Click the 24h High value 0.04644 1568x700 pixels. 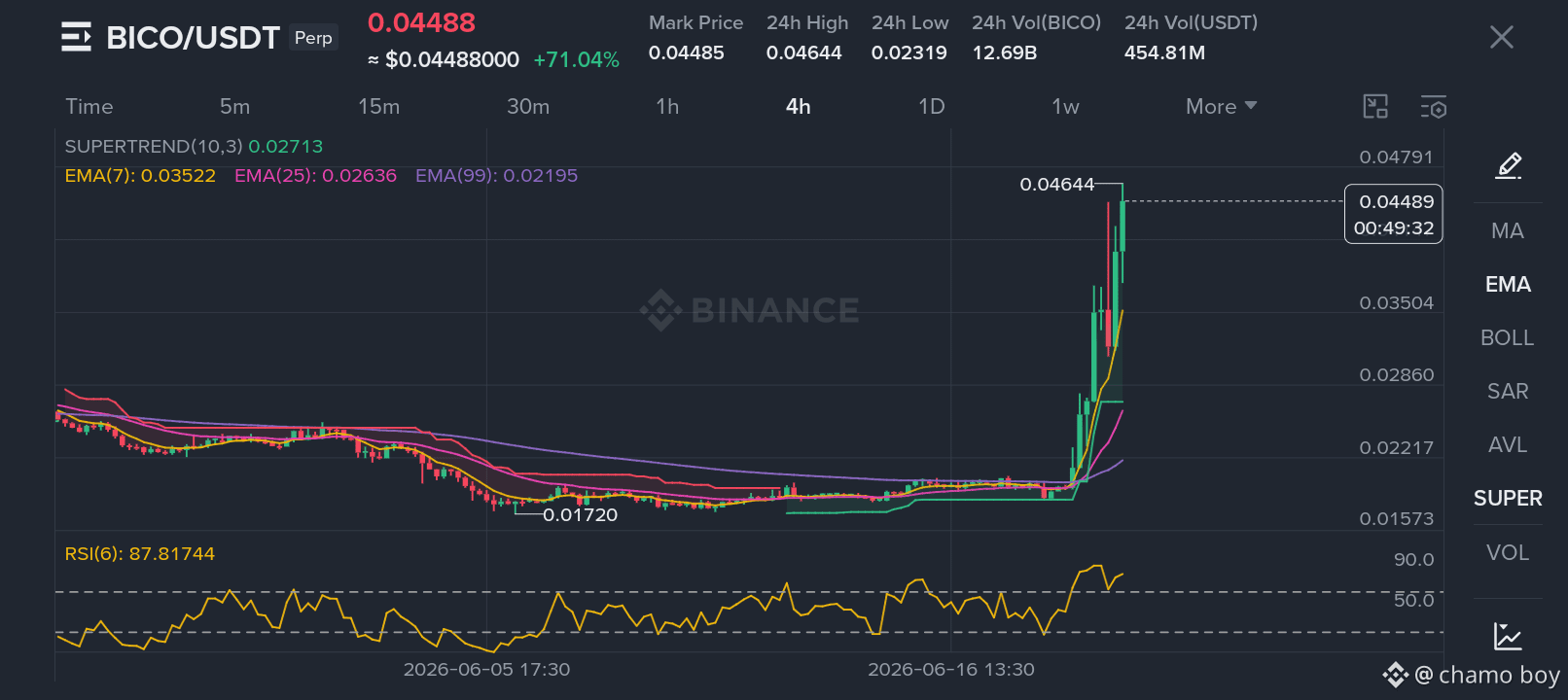click(803, 52)
